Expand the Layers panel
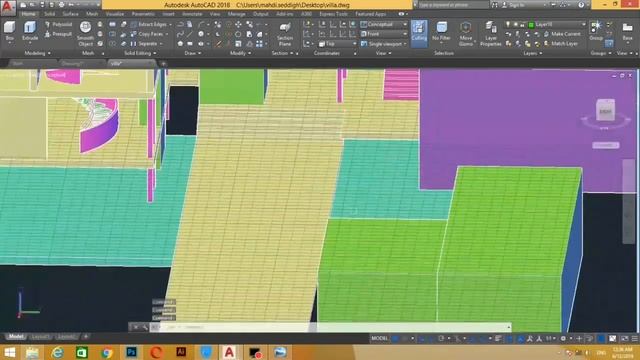Viewport: 640px width, 360px height. click(533, 53)
